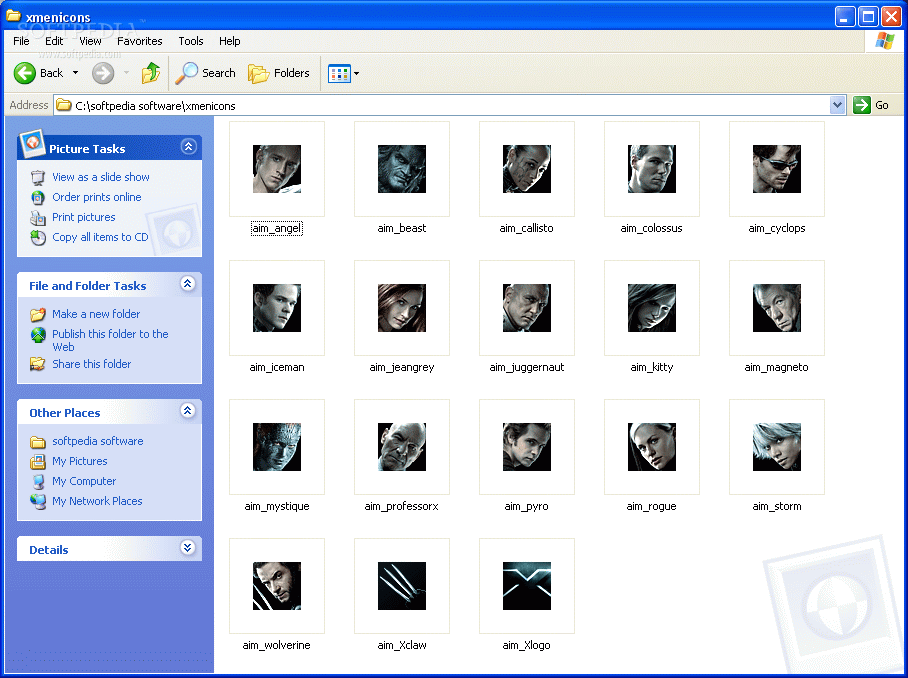Screen dimensions: 908x678
Task: Open the Address bar dropdown arrow
Action: pos(837,105)
